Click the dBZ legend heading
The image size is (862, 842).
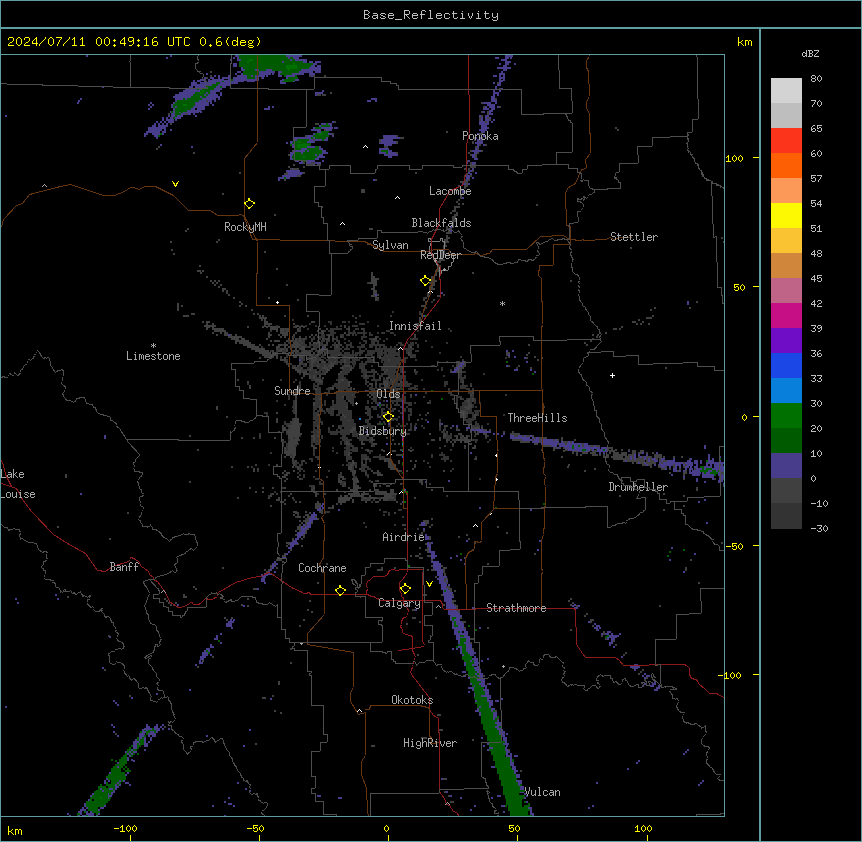(x=810, y=53)
